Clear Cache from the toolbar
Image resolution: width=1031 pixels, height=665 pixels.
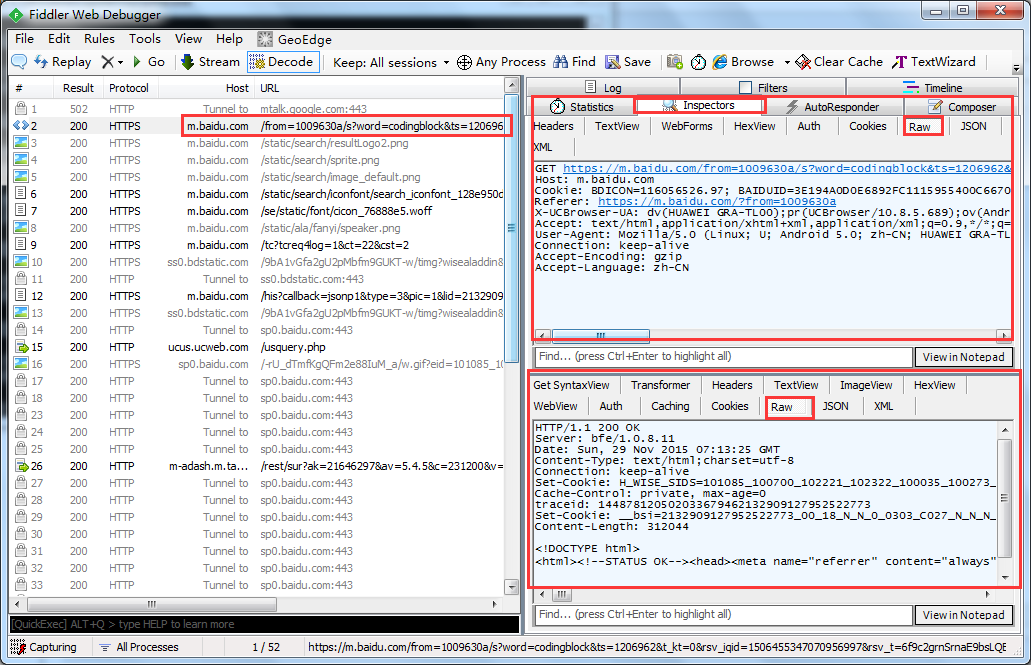pos(839,62)
